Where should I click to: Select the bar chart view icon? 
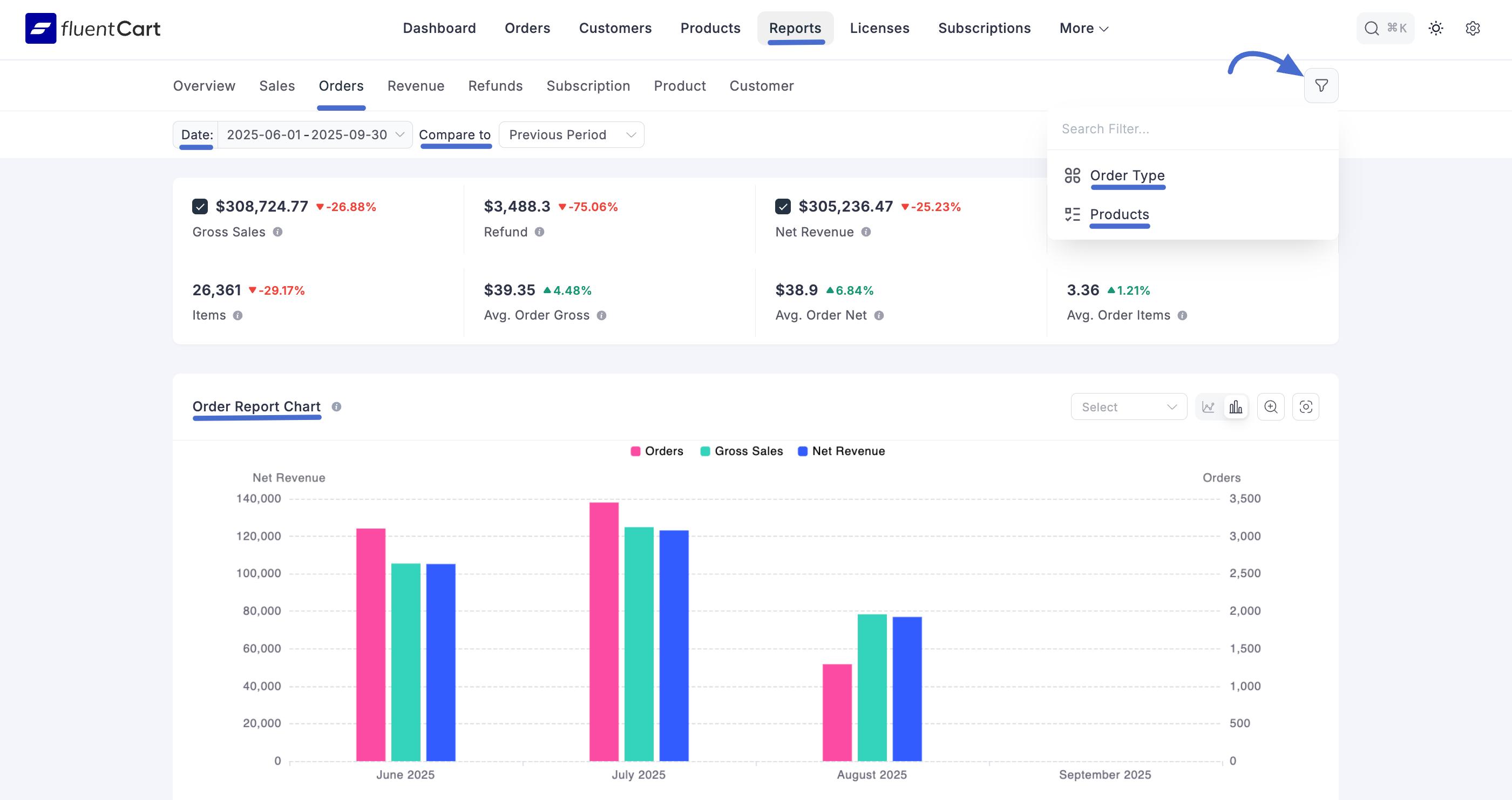click(1236, 407)
